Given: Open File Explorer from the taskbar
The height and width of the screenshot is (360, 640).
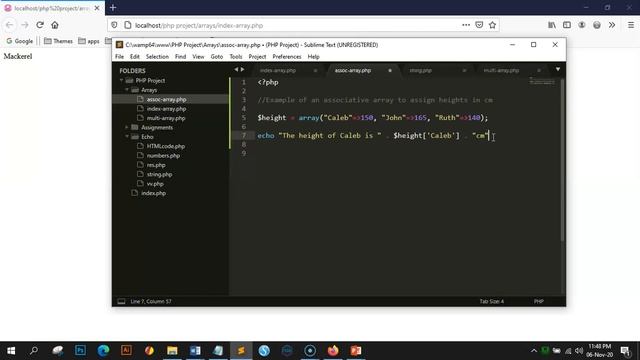Looking at the screenshot, I should 172,351.
